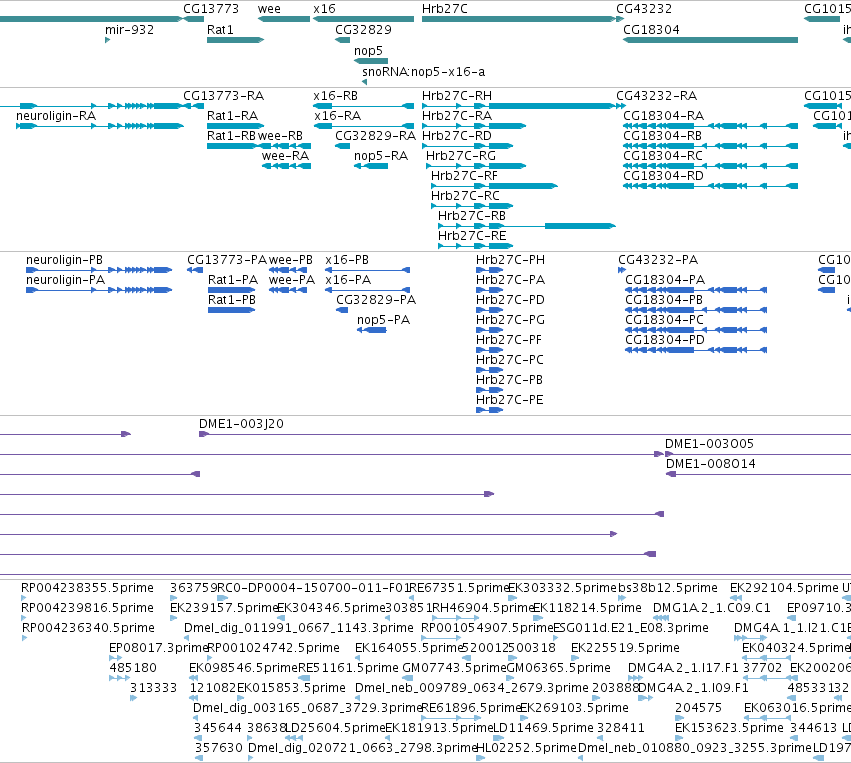This screenshot has height=763, width=851.
Task: Click the "mir-932" gene label
Action: (129, 30)
